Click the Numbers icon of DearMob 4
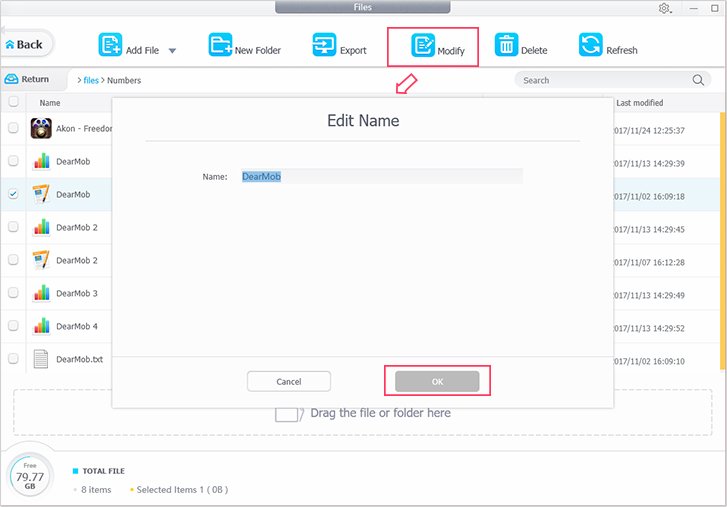The image size is (727, 507). [x=41, y=326]
